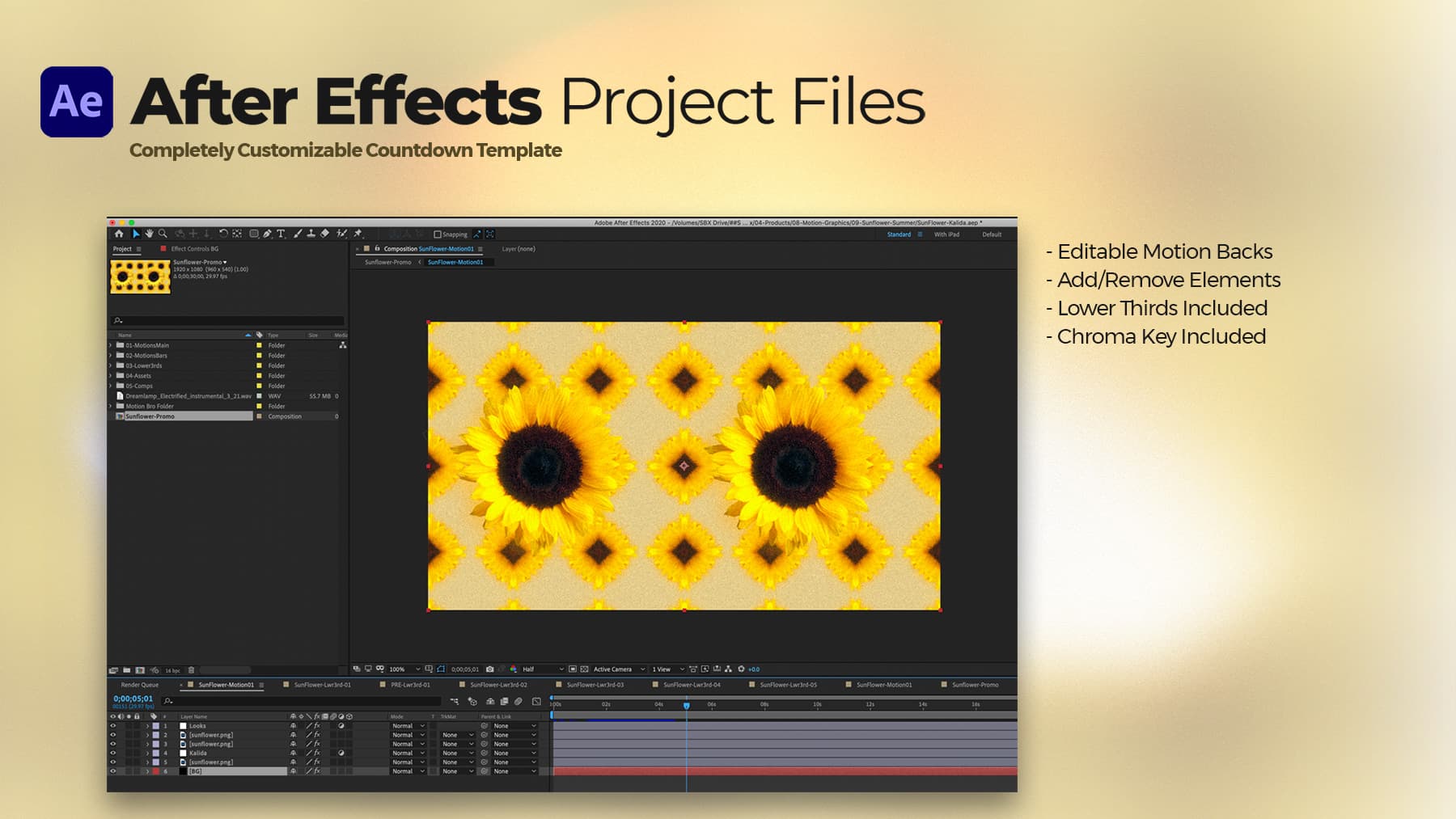Open the SunFlower-Lwr3rd-01 timeline tab

(322, 685)
